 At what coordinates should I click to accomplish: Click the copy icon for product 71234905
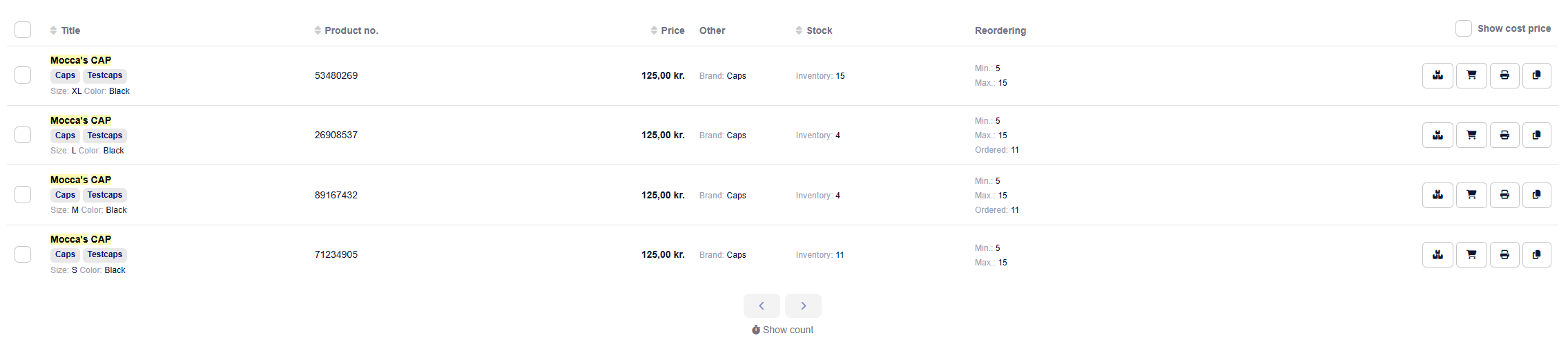tap(1537, 254)
